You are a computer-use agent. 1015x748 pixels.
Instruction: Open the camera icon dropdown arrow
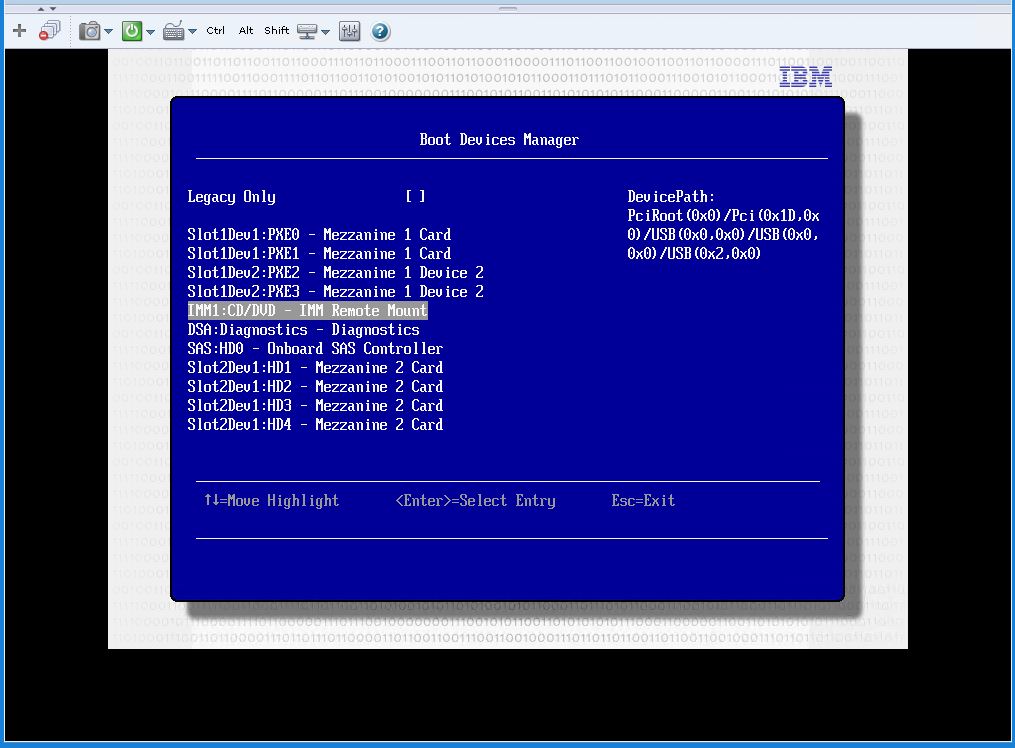click(x=107, y=30)
